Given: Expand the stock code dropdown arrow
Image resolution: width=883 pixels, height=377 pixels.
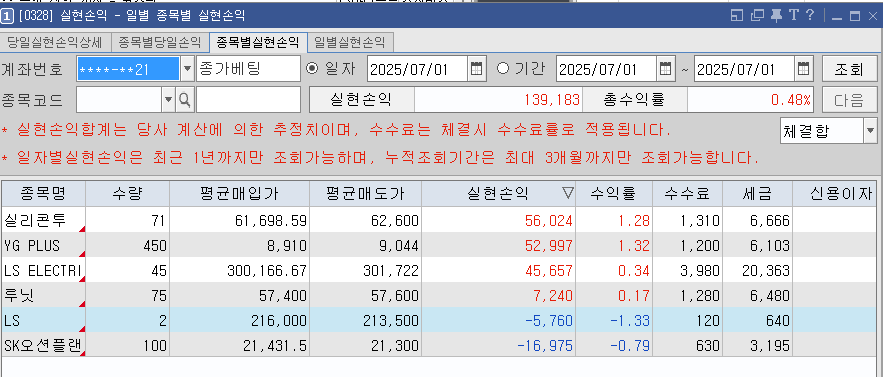Looking at the screenshot, I should pos(168,100).
